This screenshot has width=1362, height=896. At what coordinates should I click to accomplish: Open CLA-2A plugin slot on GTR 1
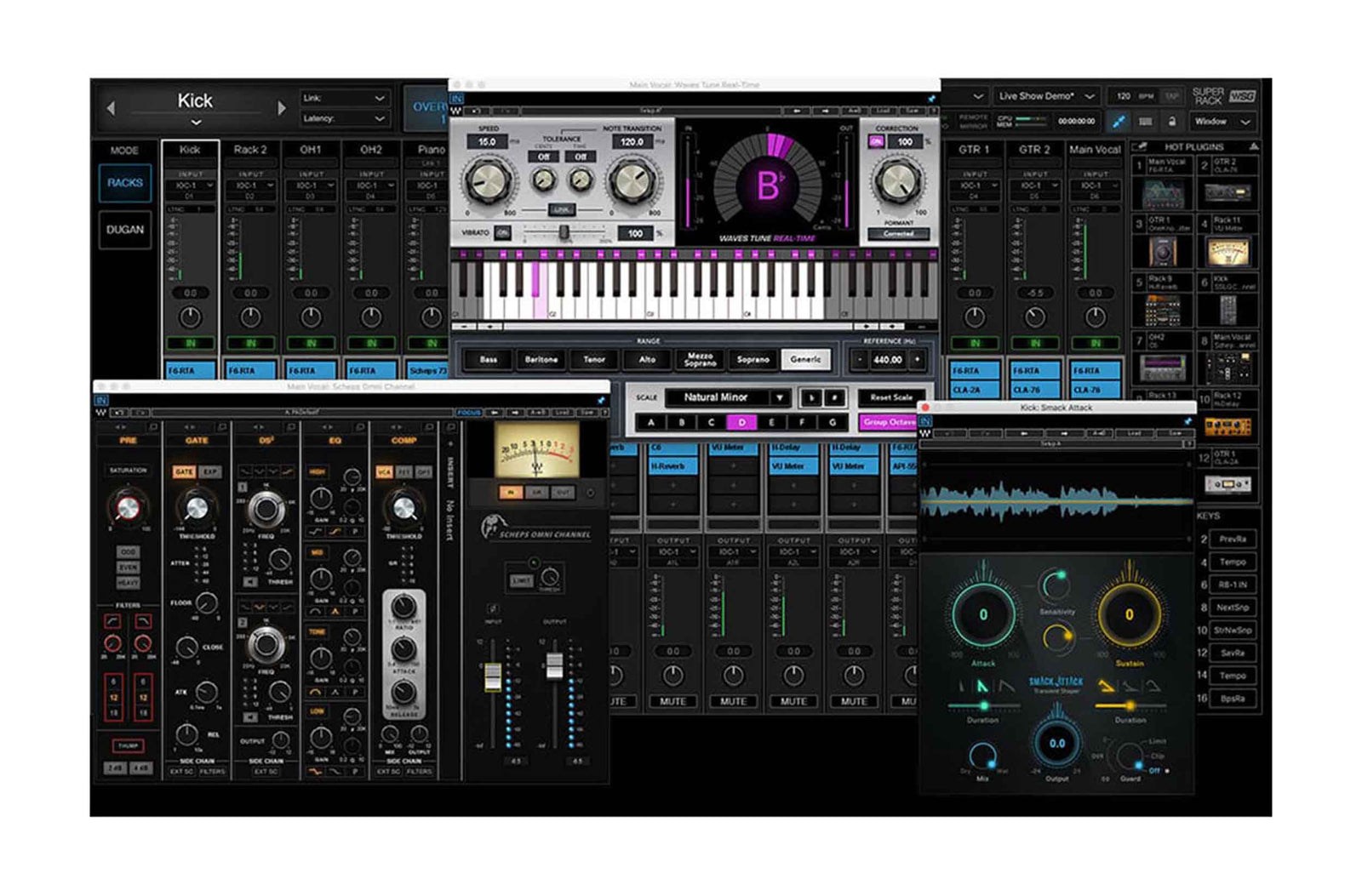coord(975,390)
